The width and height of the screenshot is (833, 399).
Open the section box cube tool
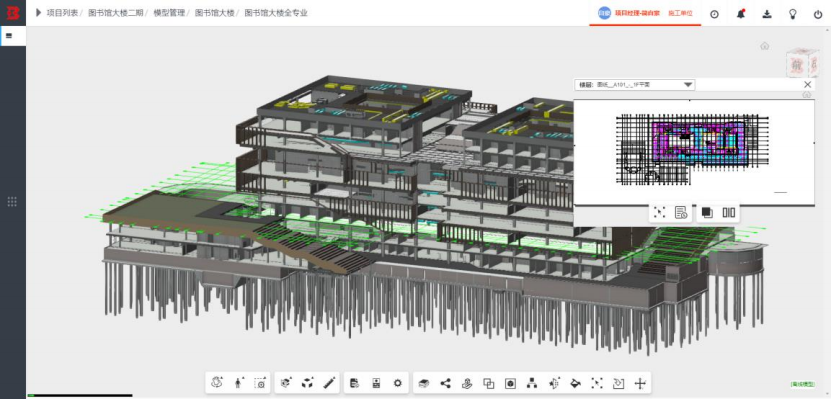click(286, 383)
